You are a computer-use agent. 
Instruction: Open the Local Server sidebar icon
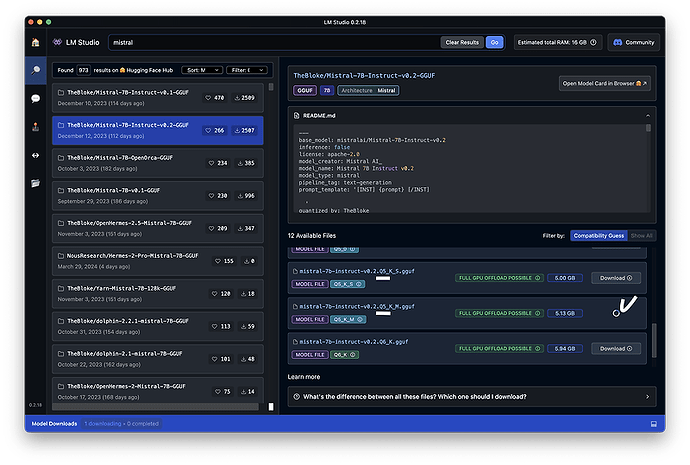(x=36, y=127)
